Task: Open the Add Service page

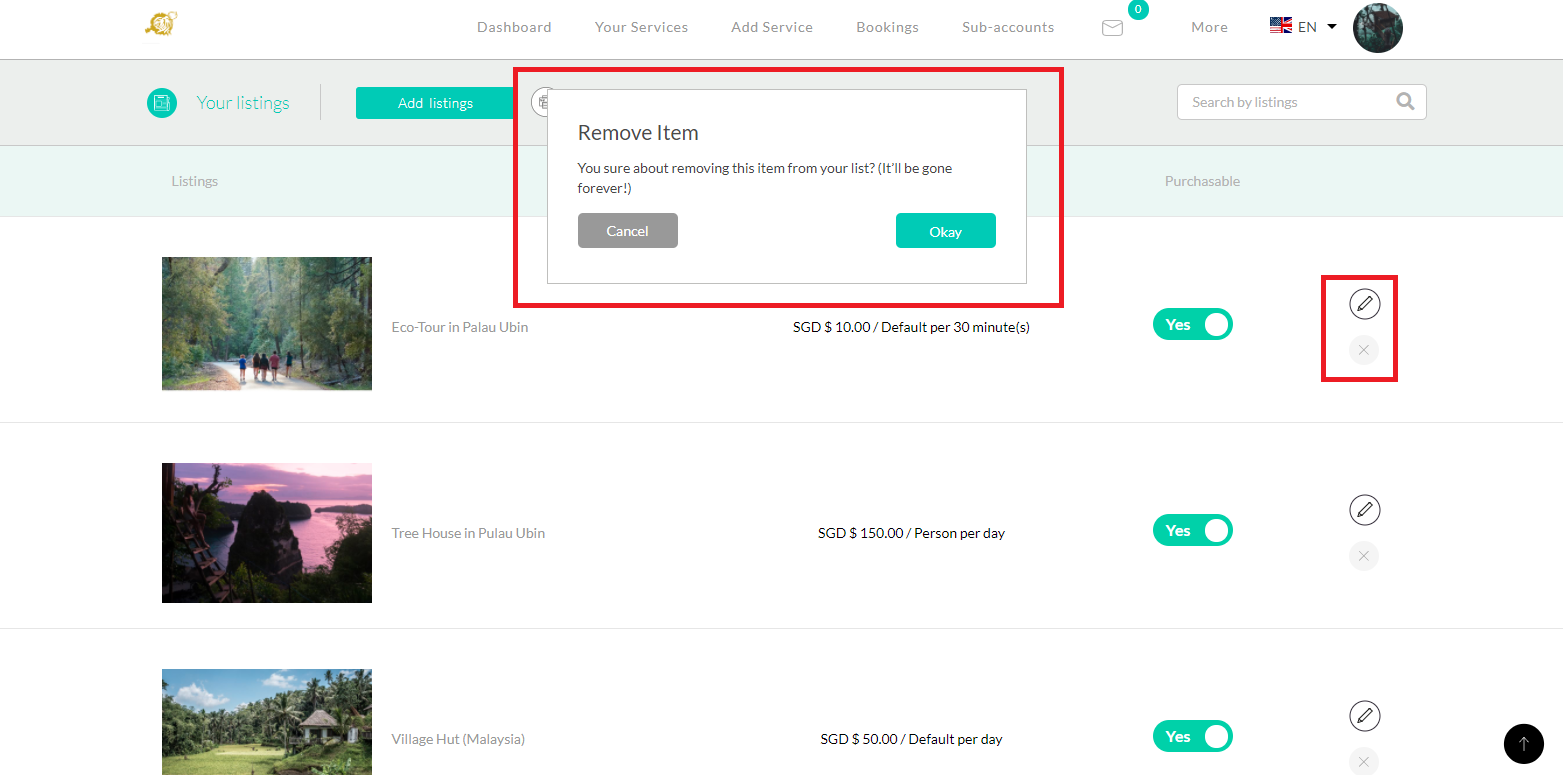Action: tap(772, 27)
